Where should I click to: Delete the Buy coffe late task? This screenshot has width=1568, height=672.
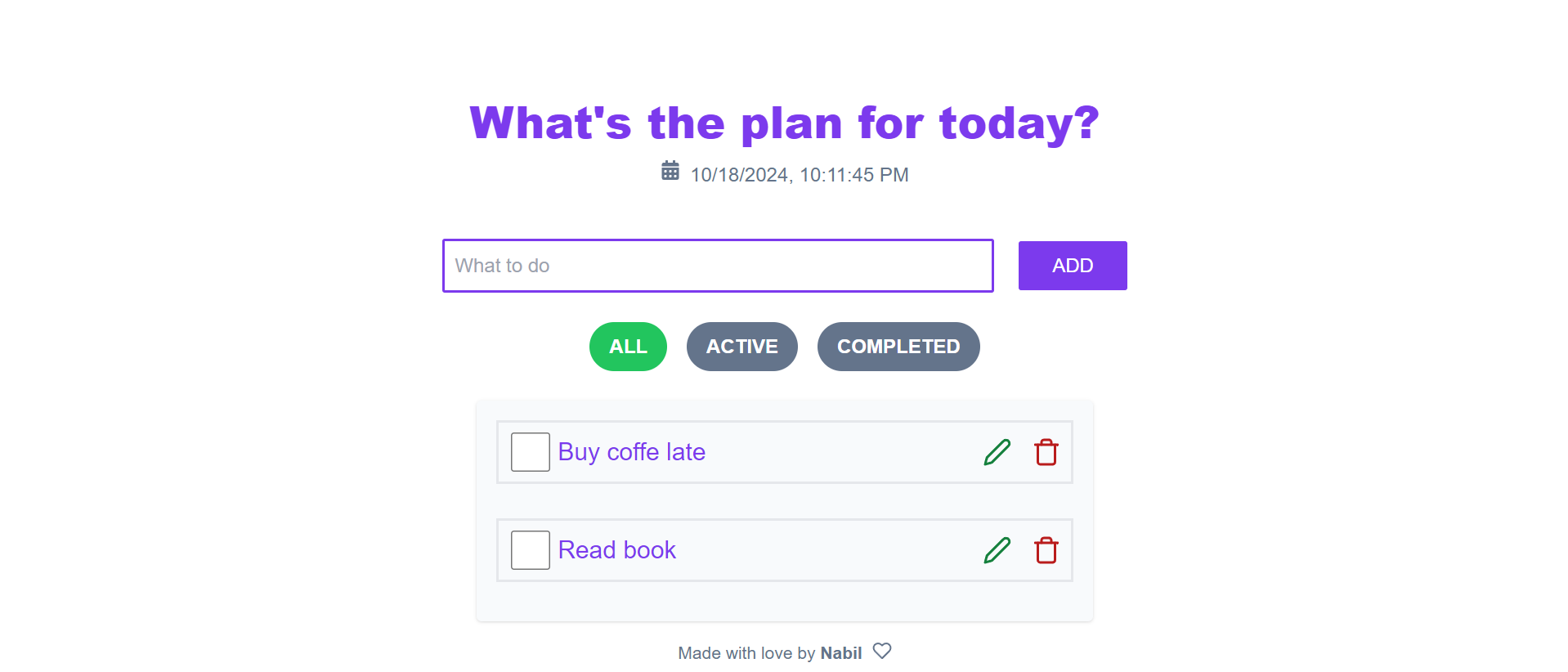click(1046, 452)
